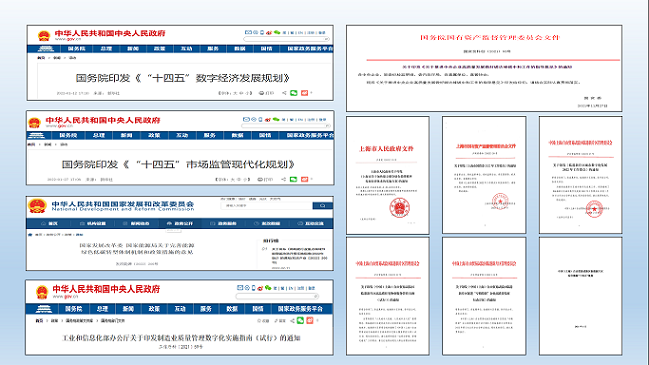
Task: Open the 上海市人民政府文件 document thumbnail
Action: pyautogui.click(x=388, y=175)
